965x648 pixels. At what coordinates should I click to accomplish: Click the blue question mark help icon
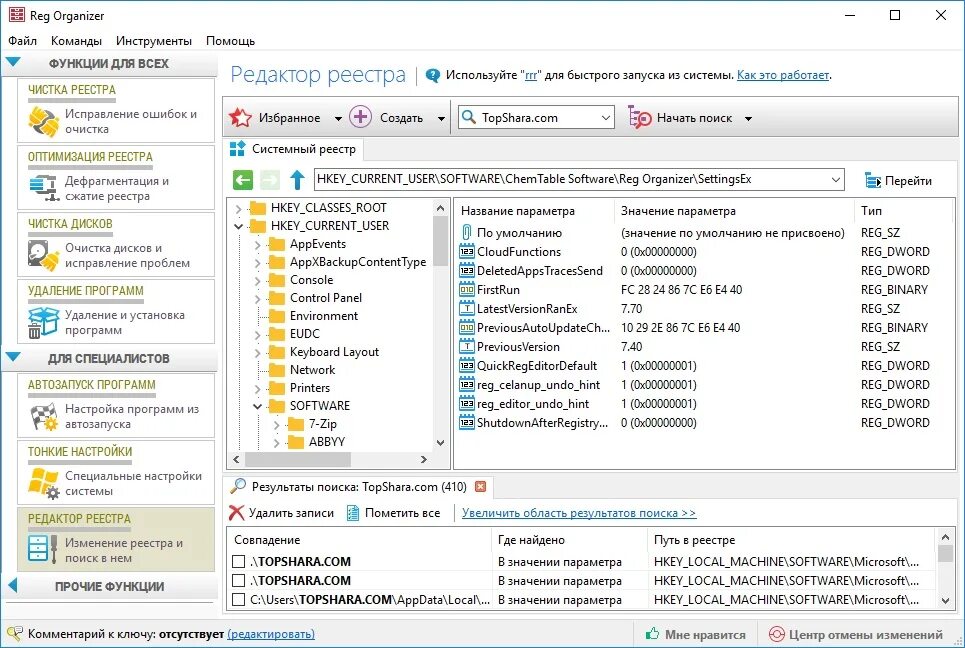(433, 76)
